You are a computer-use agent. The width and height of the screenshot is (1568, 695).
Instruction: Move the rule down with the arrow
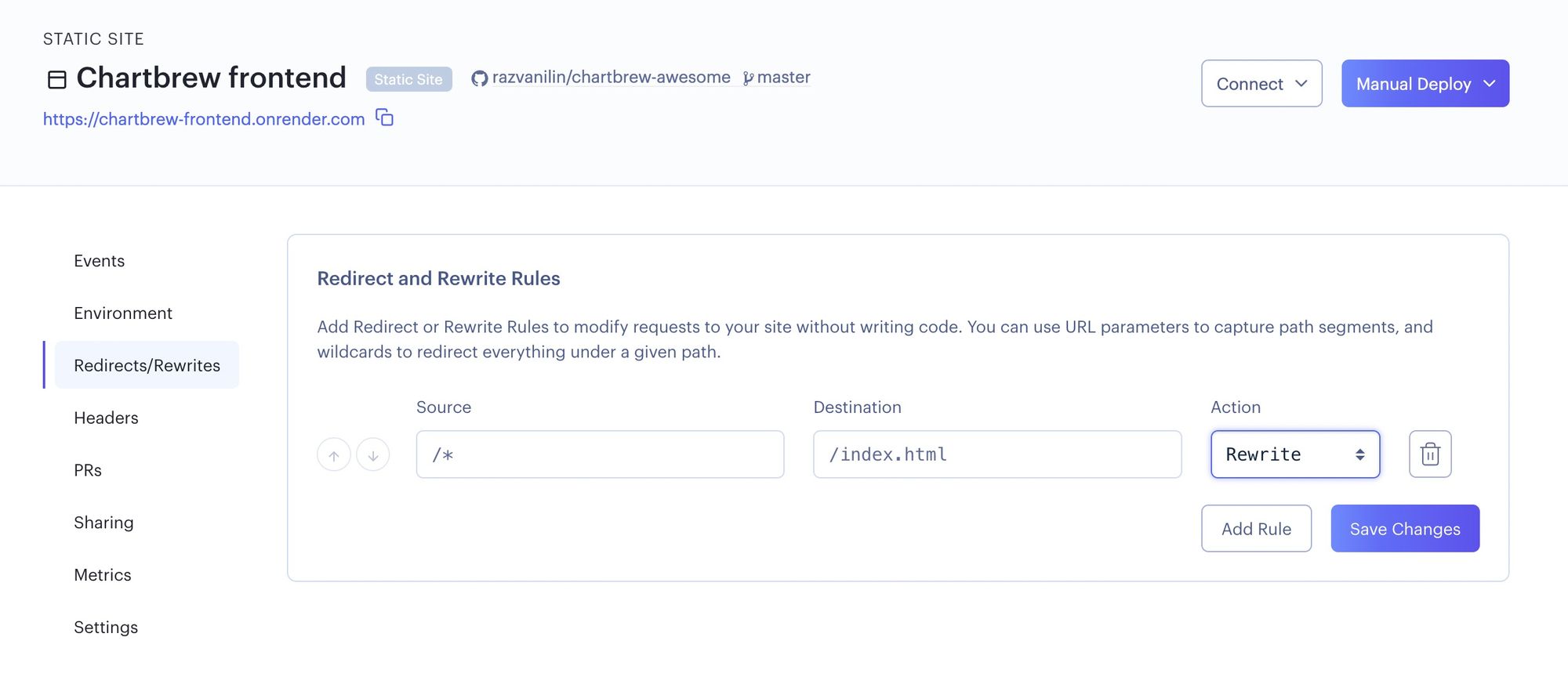(373, 454)
